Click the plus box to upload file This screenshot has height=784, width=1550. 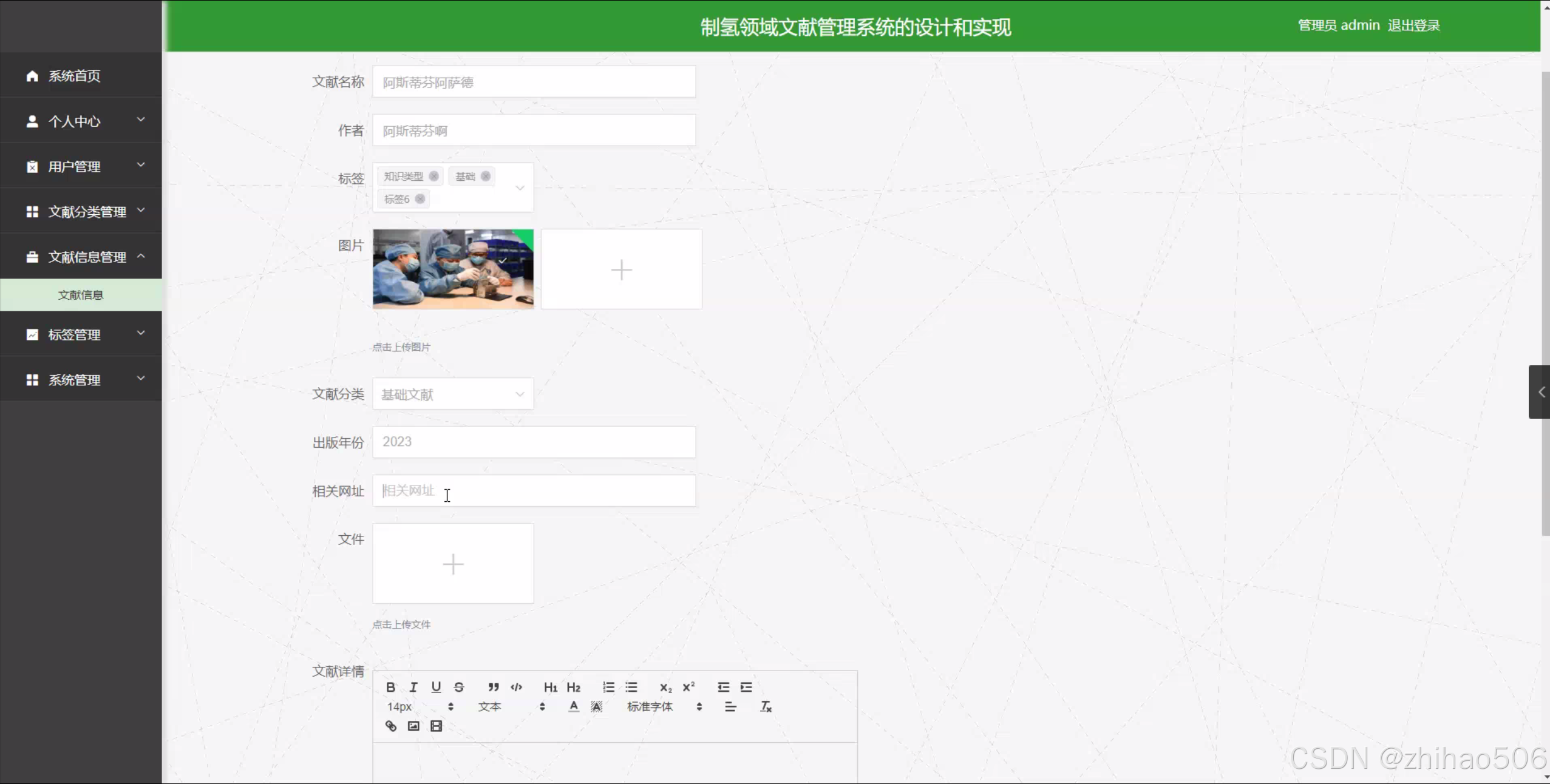[x=453, y=564]
